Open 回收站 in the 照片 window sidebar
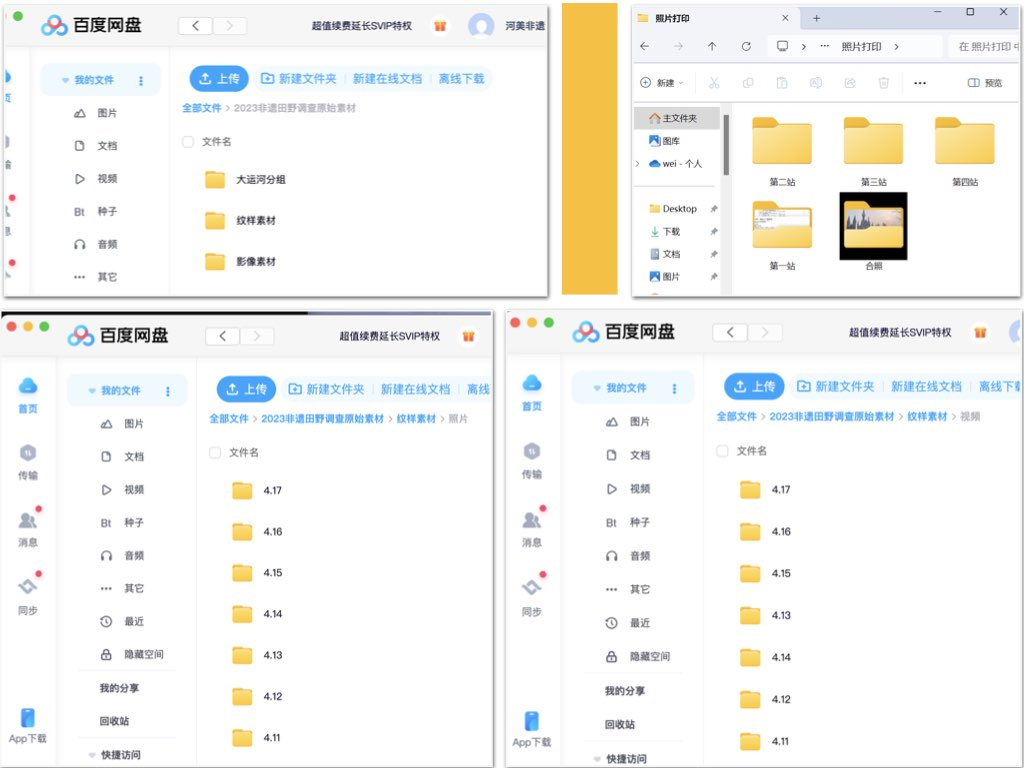Image resolution: width=1024 pixels, height=768 pixels. (x=114, y=721)
